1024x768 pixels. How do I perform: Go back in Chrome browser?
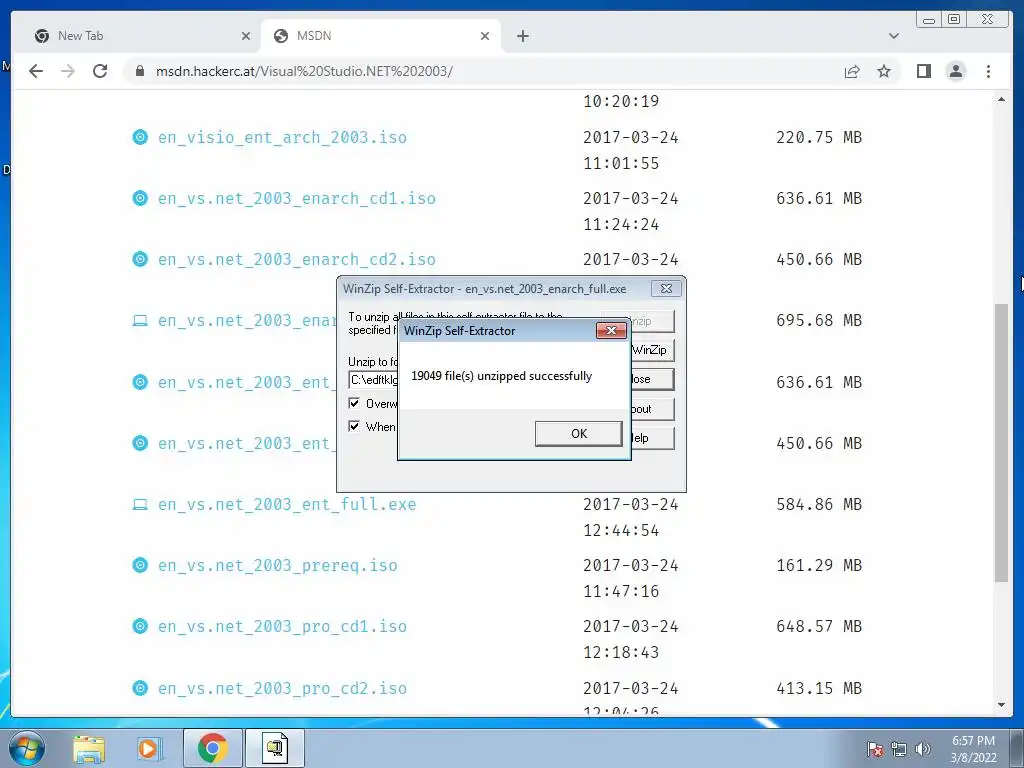[x=36, y=71]
